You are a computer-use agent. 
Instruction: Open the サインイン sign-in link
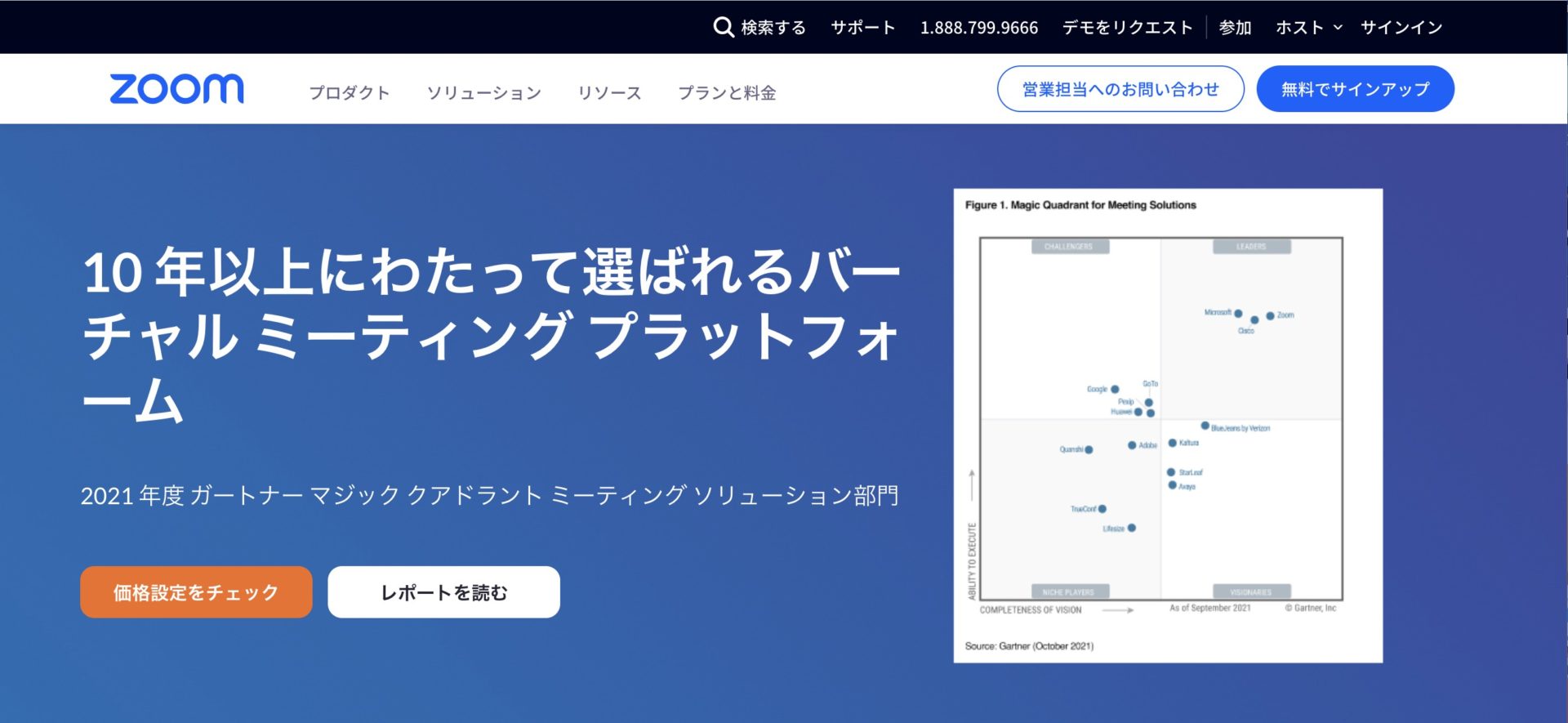click(1401, 28)
